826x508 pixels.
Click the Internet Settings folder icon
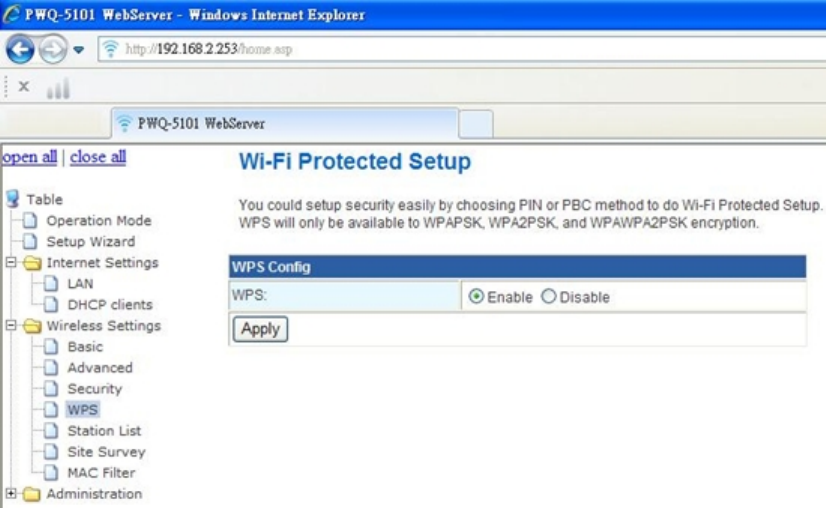tap(33, 263)
